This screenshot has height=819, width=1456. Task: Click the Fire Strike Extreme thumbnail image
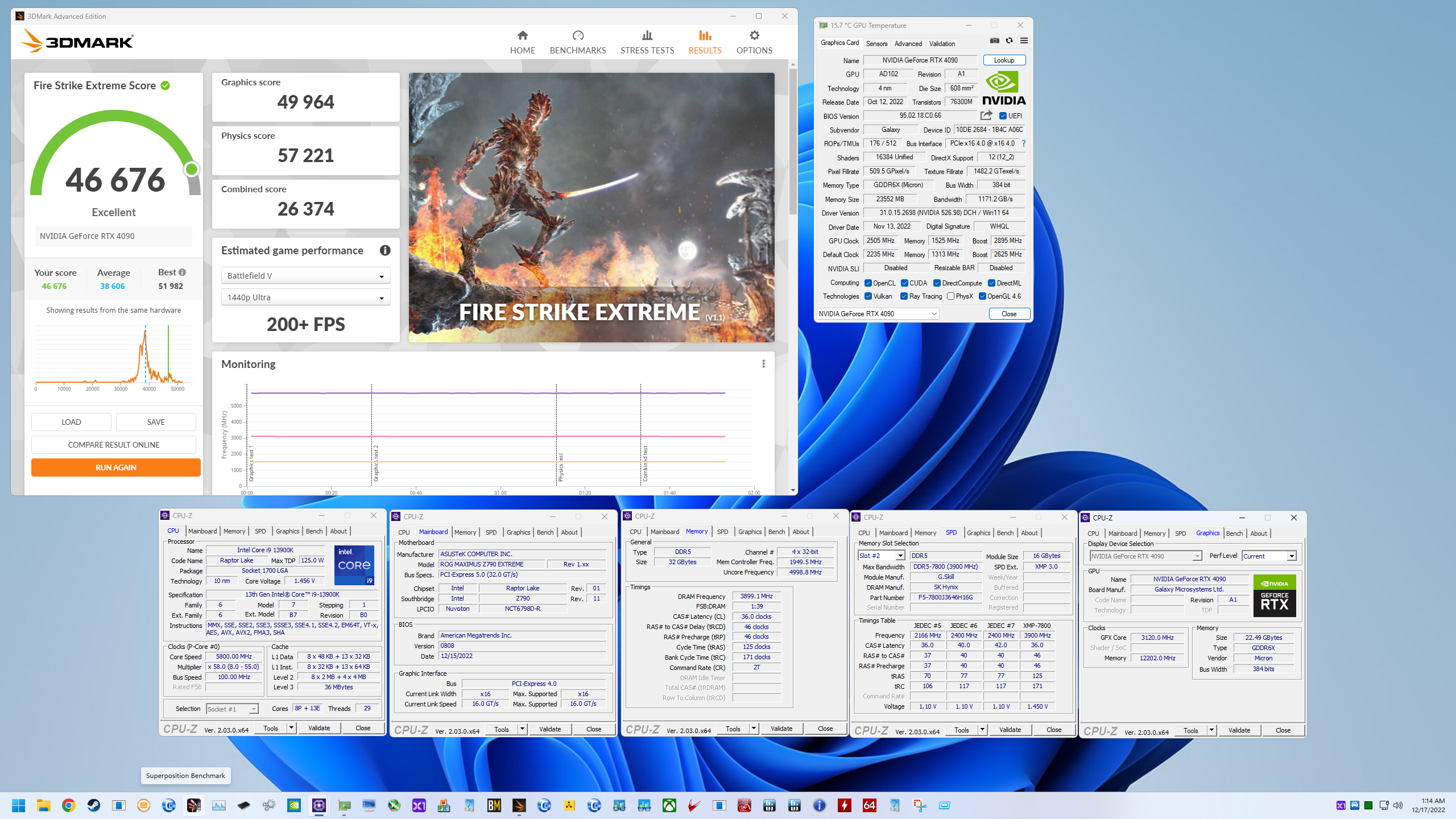pyautogui.click(x=591, y=208)
